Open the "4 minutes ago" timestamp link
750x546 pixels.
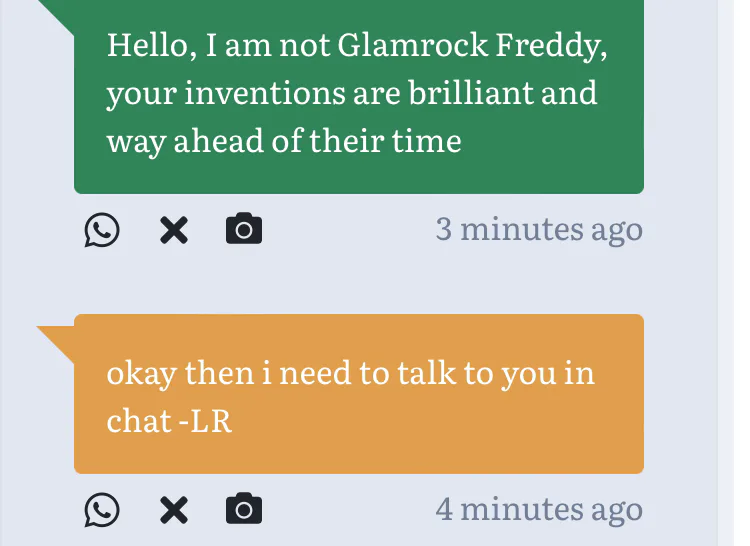(x=539, y=509)
